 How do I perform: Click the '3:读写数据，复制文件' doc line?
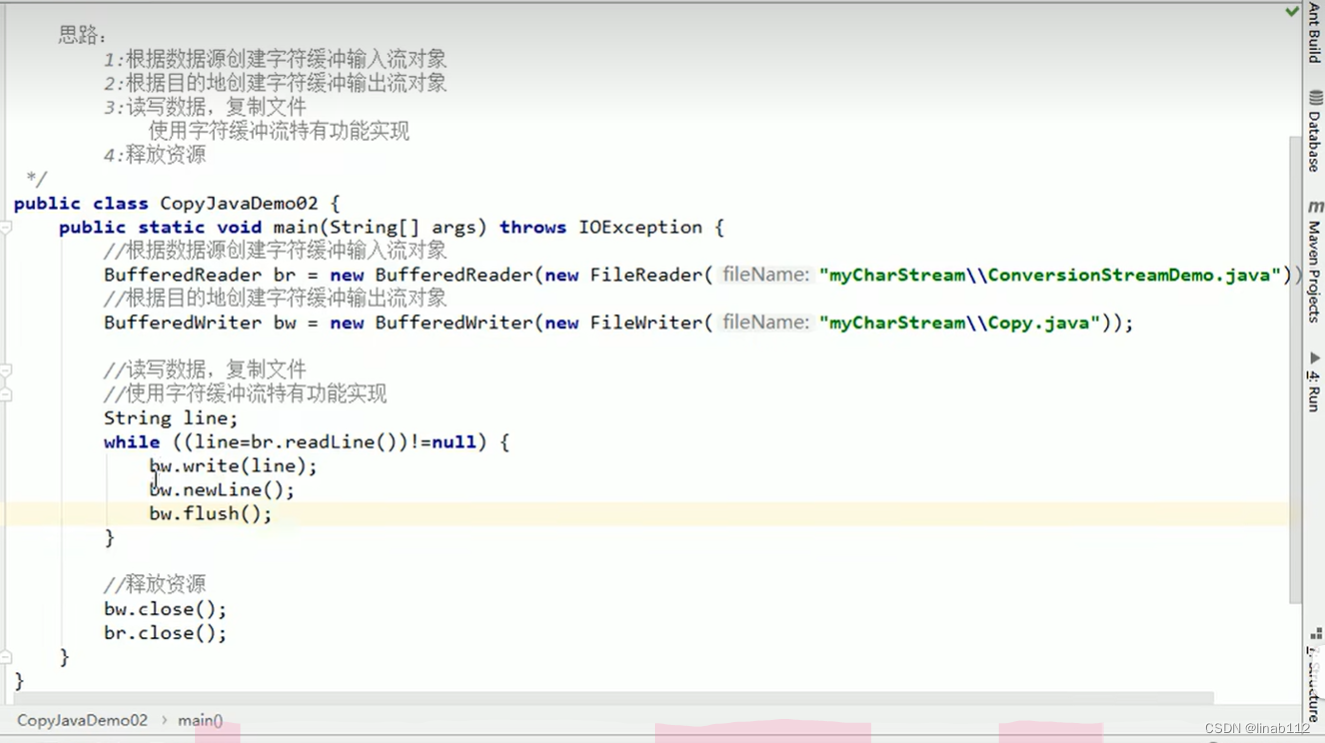click(205, 107)
